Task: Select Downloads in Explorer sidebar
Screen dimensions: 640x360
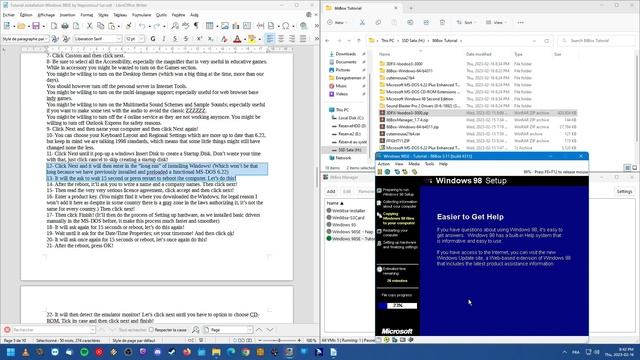Action: click(x=345, y=54)
